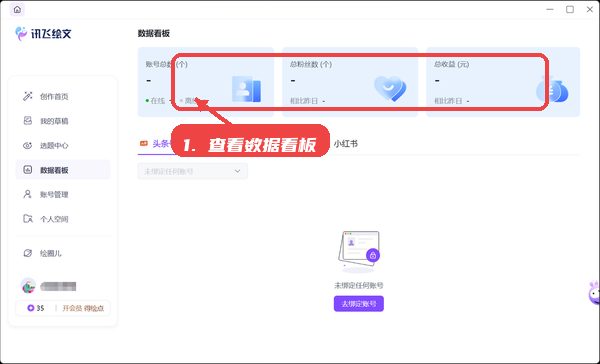600x364 pixels.
Task: Click 相比昨日 in the 总收益 card
Action: tap(448, 101)
